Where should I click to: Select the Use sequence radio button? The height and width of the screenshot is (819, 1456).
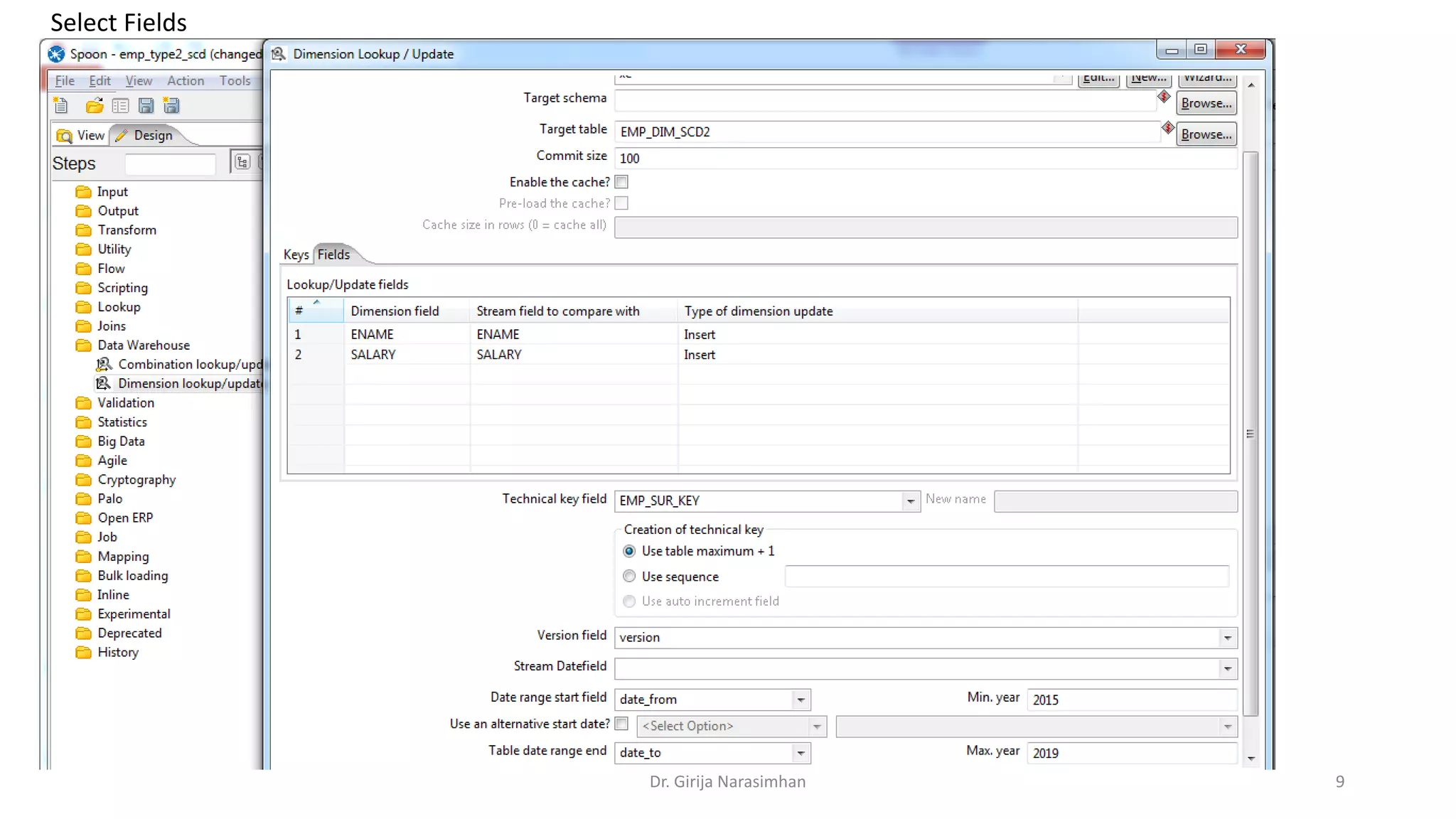629,577
